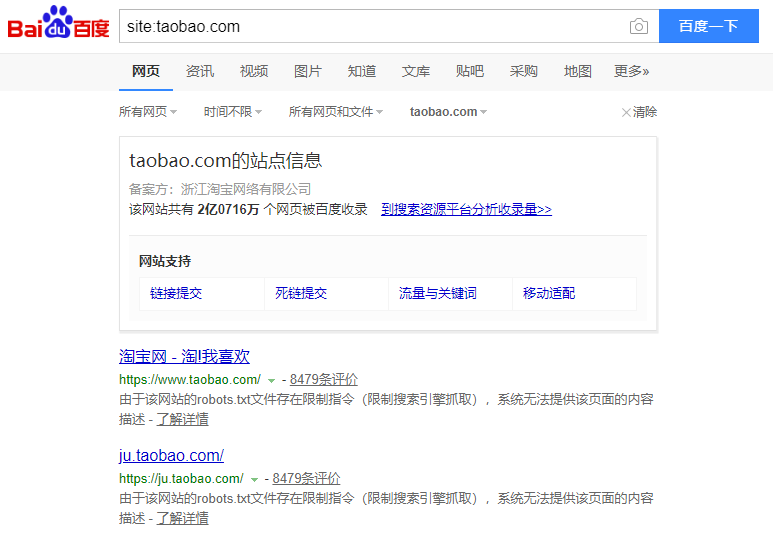This screenshot has height=540, width=773.
Task: Click the Baidu logo
Action: tap(58, 25)
